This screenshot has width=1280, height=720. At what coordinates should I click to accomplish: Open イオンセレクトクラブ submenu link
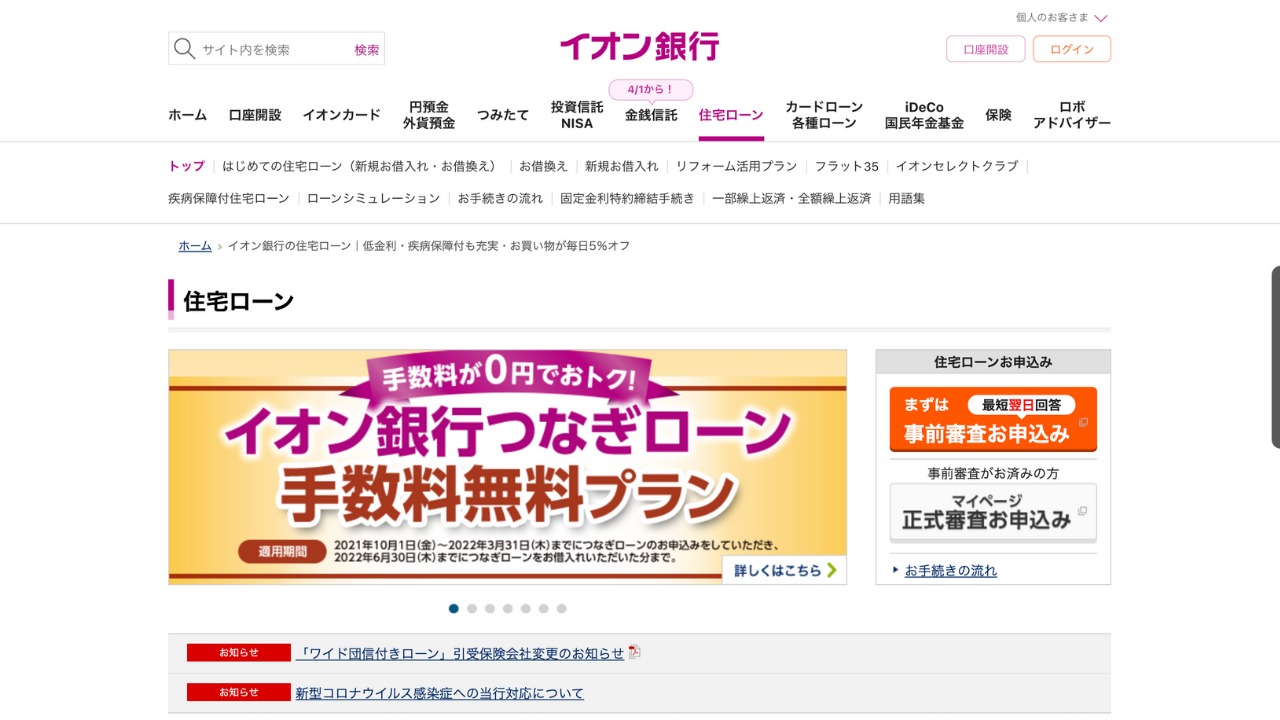957,166
